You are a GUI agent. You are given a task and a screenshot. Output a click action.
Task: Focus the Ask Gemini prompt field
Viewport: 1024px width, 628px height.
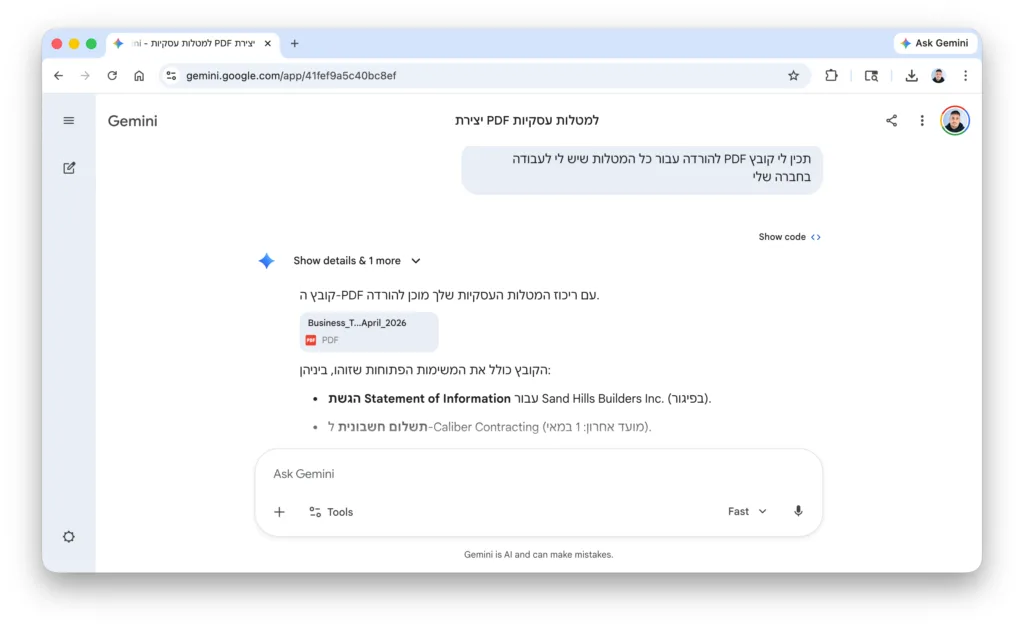point(538,474)
